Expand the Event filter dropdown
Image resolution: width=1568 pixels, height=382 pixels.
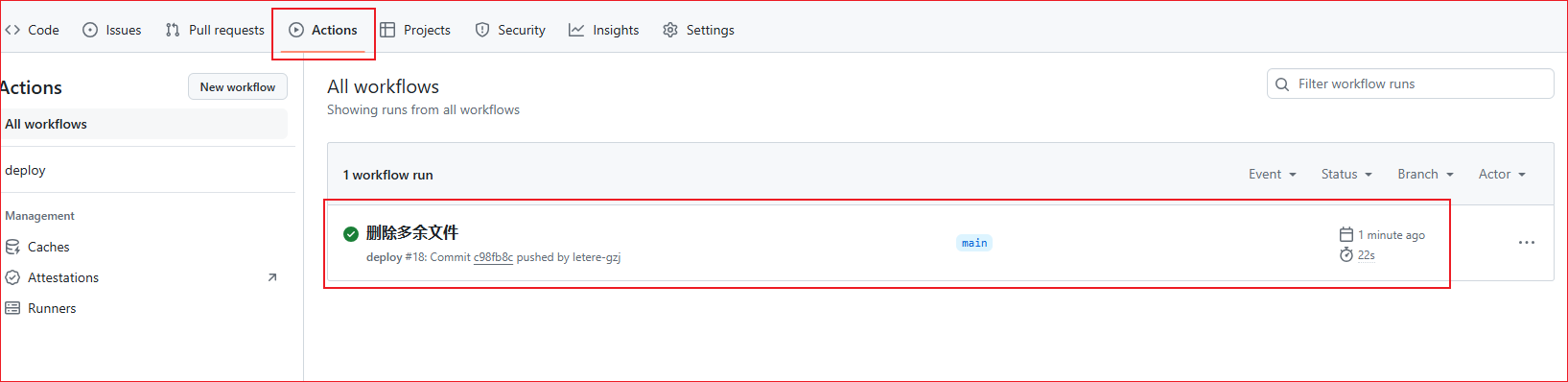1273,174
